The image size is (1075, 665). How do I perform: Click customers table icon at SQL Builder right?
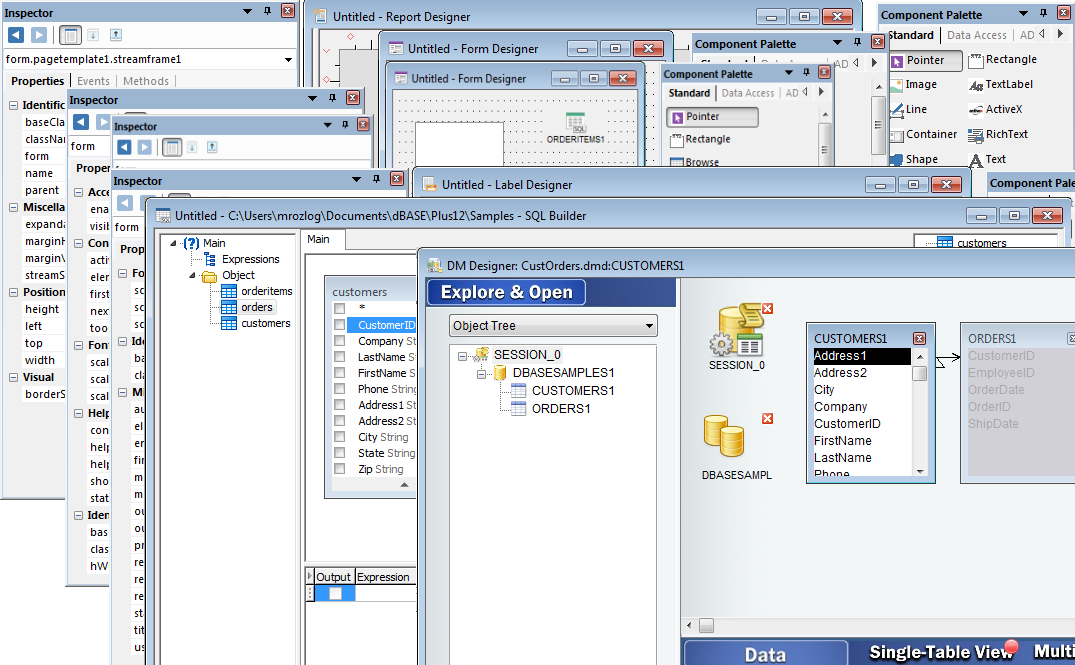[x=945, y=242]
